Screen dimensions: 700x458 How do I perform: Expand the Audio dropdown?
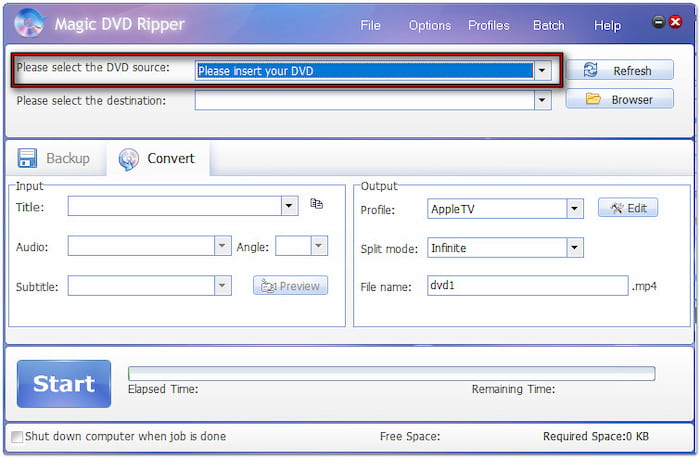coord(222,246)
